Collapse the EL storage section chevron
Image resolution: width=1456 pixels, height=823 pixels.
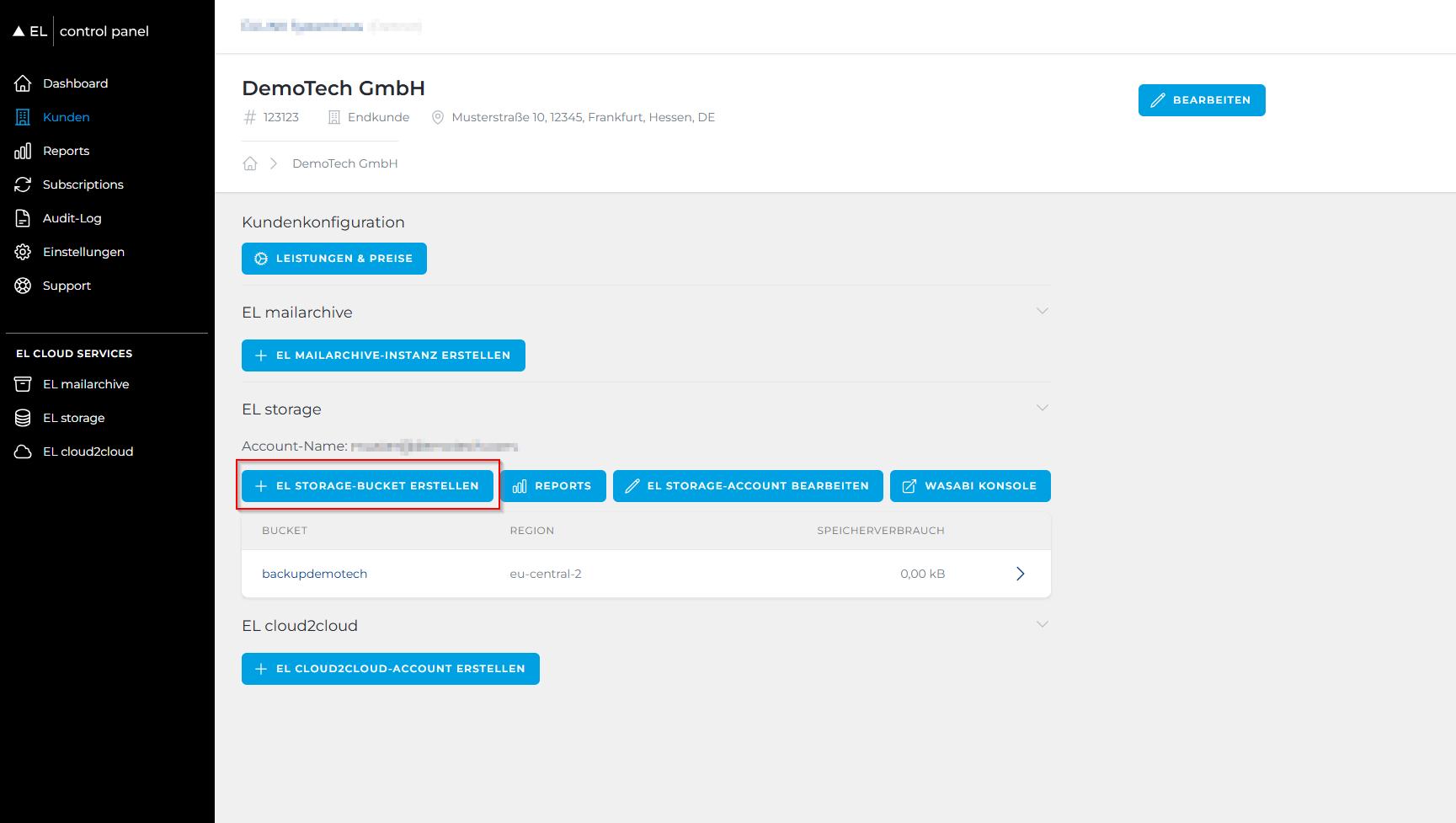(1042, 409)
